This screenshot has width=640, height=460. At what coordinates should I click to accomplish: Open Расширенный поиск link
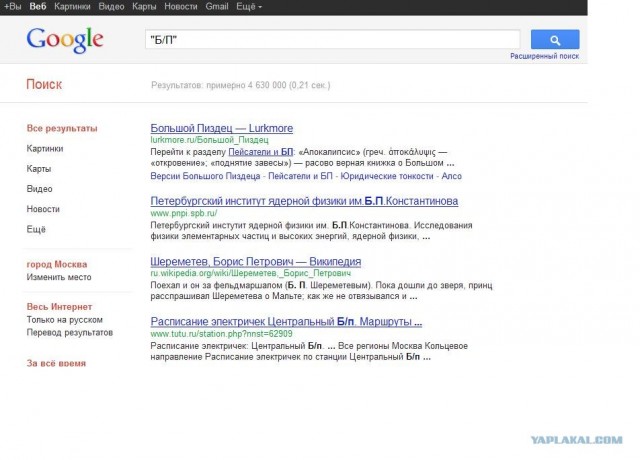point(544,56)
